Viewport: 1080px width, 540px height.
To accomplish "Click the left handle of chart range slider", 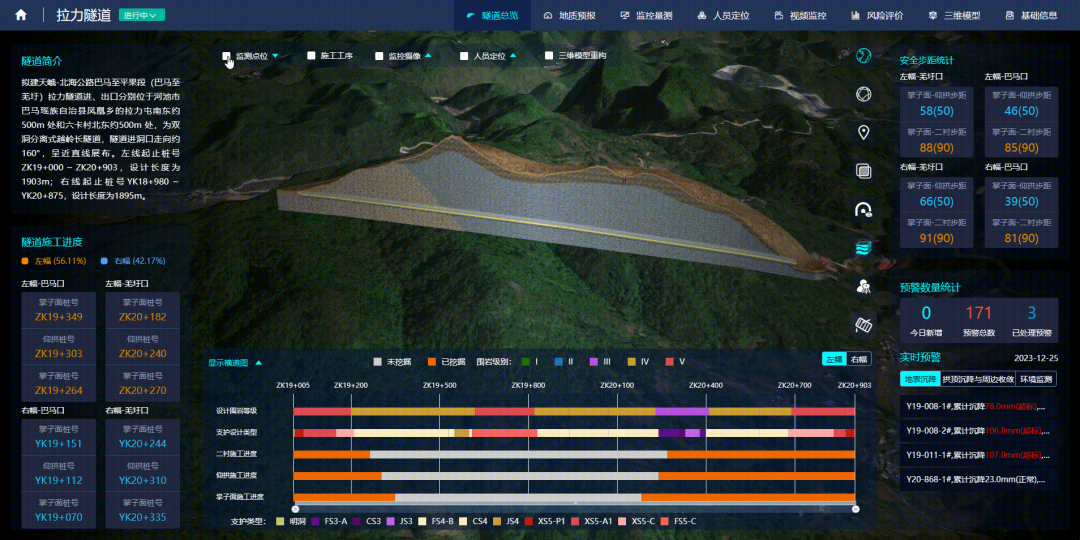I will 295,509.
